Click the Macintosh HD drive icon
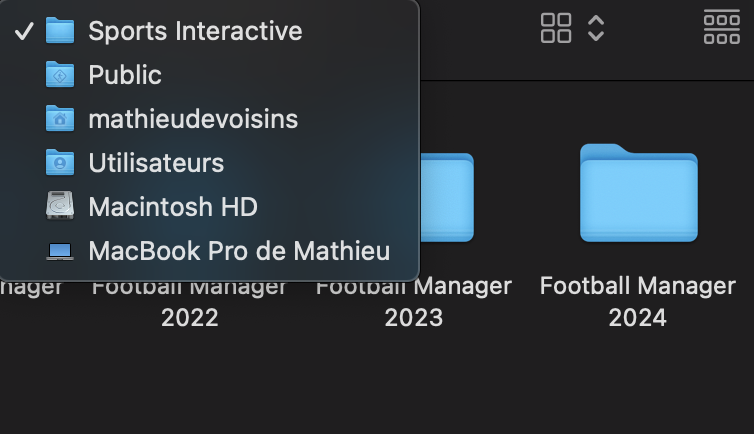 point(60,206)
